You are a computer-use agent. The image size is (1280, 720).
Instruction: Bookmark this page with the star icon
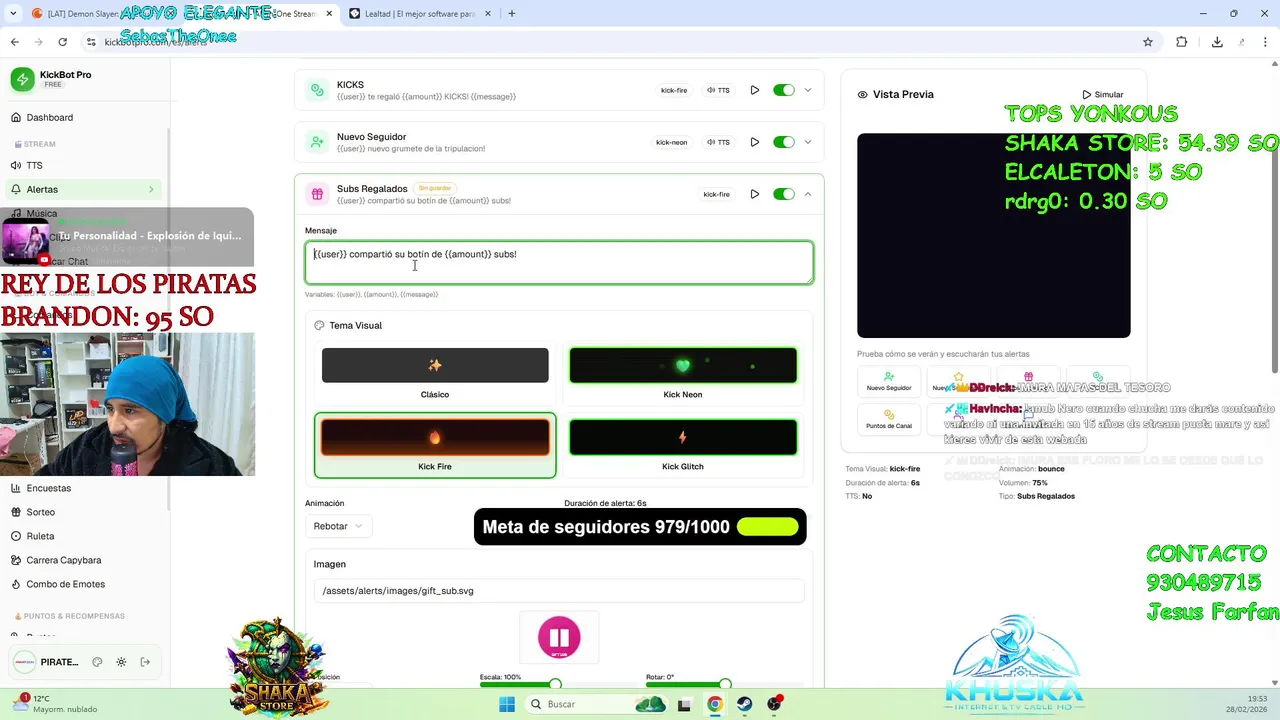point(1148,42)
